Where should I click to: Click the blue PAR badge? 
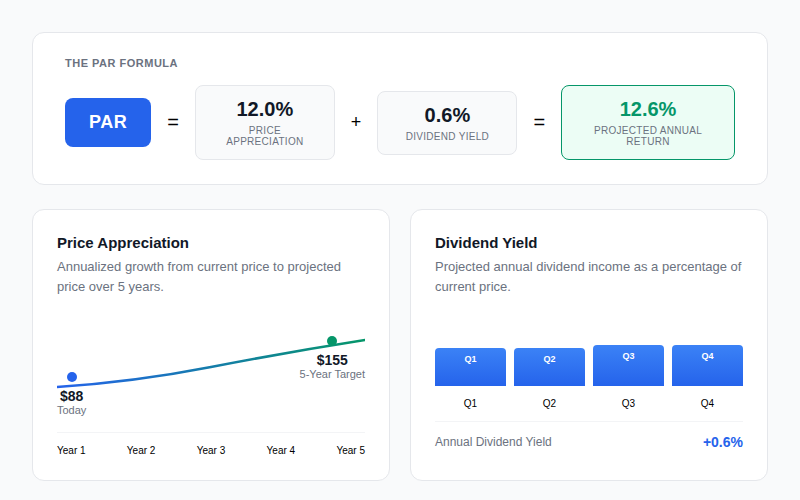point(108,122)
